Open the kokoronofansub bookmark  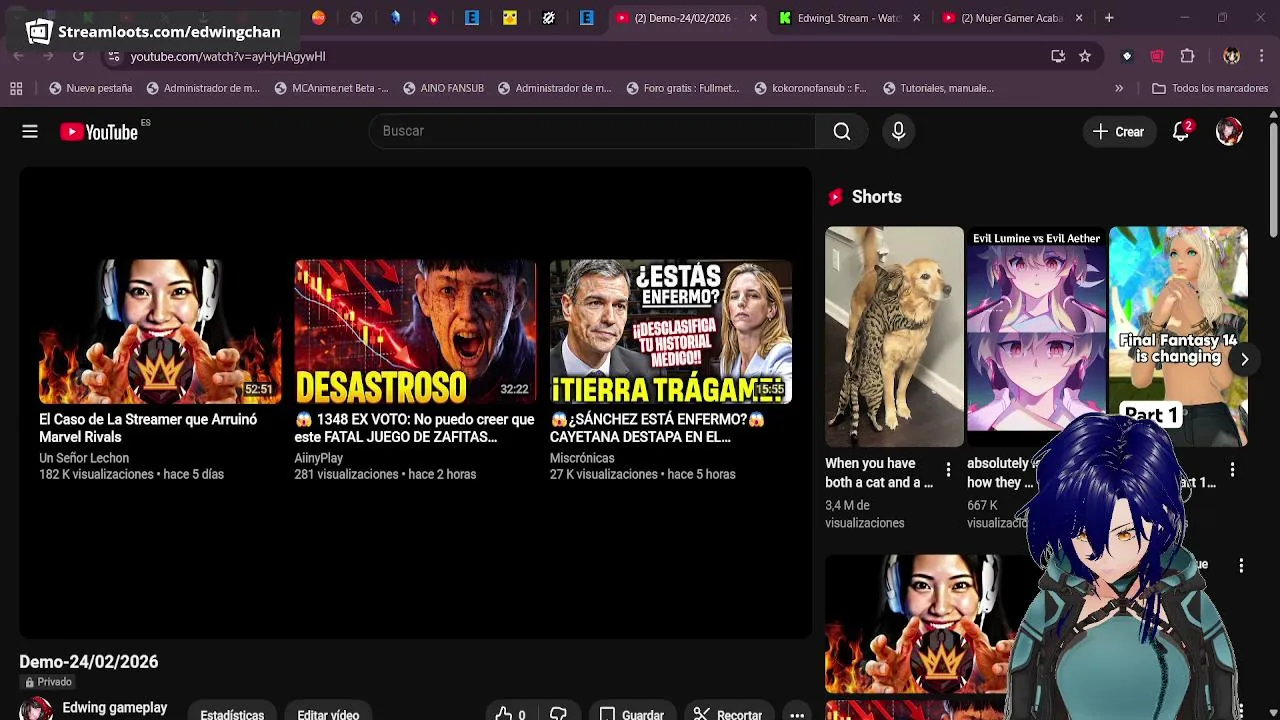810,88
